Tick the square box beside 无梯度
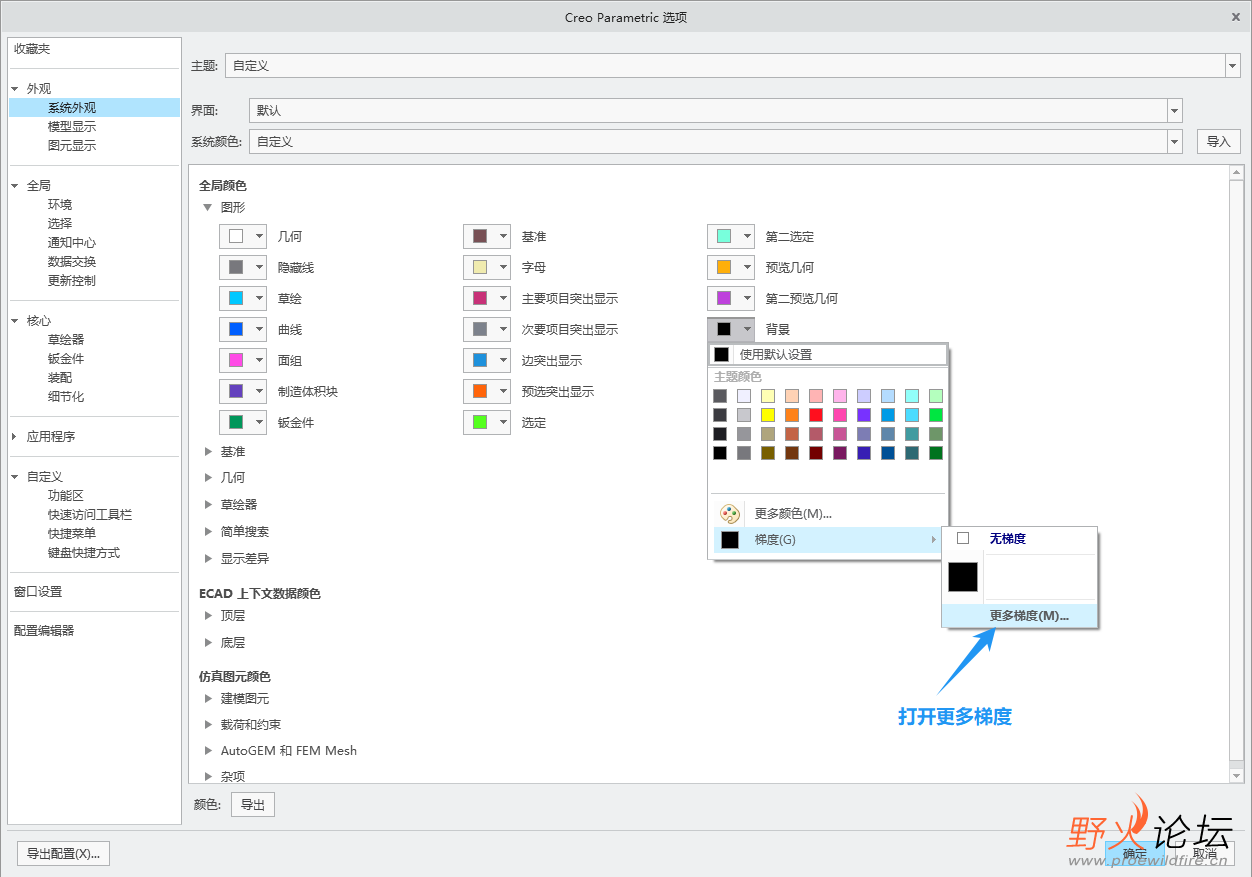 click(963, 538)
